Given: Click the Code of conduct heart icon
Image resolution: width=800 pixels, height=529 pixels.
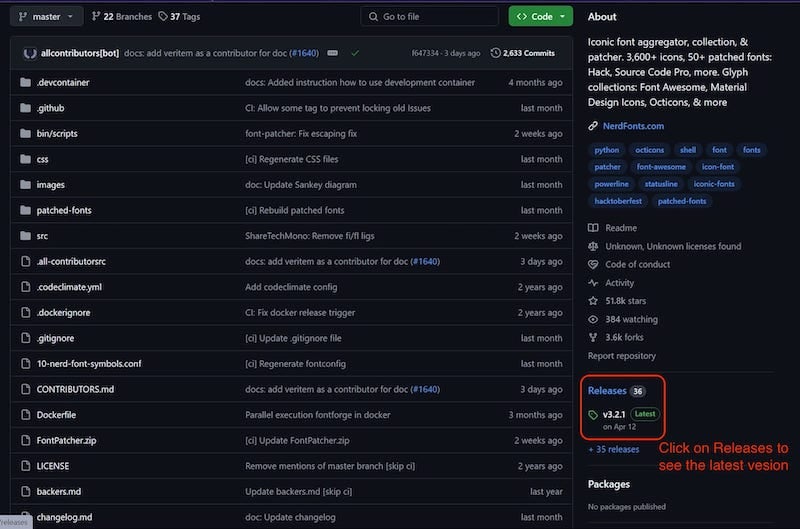Looking at the screenshot, I should click(593, 264).
